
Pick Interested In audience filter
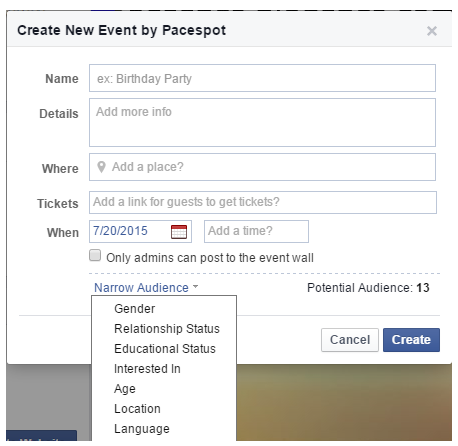pyautogui.click(x=147, y=369)
